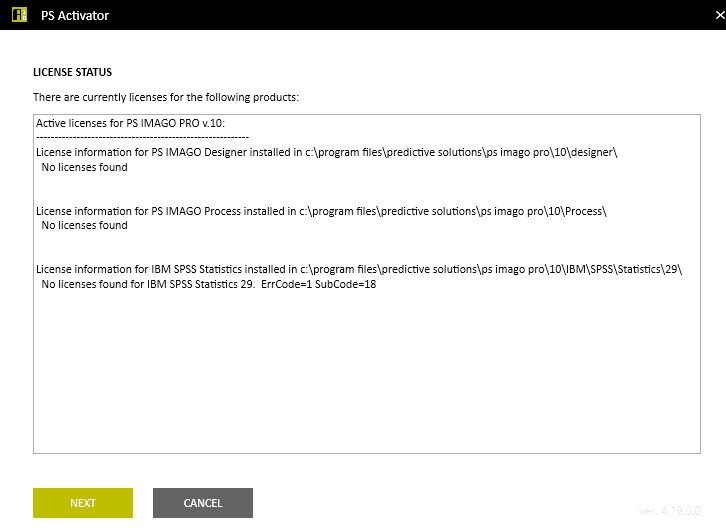Click the "PS Activator" title text
726x532 pixels.
pyautogui.click(x=75, y=15)
